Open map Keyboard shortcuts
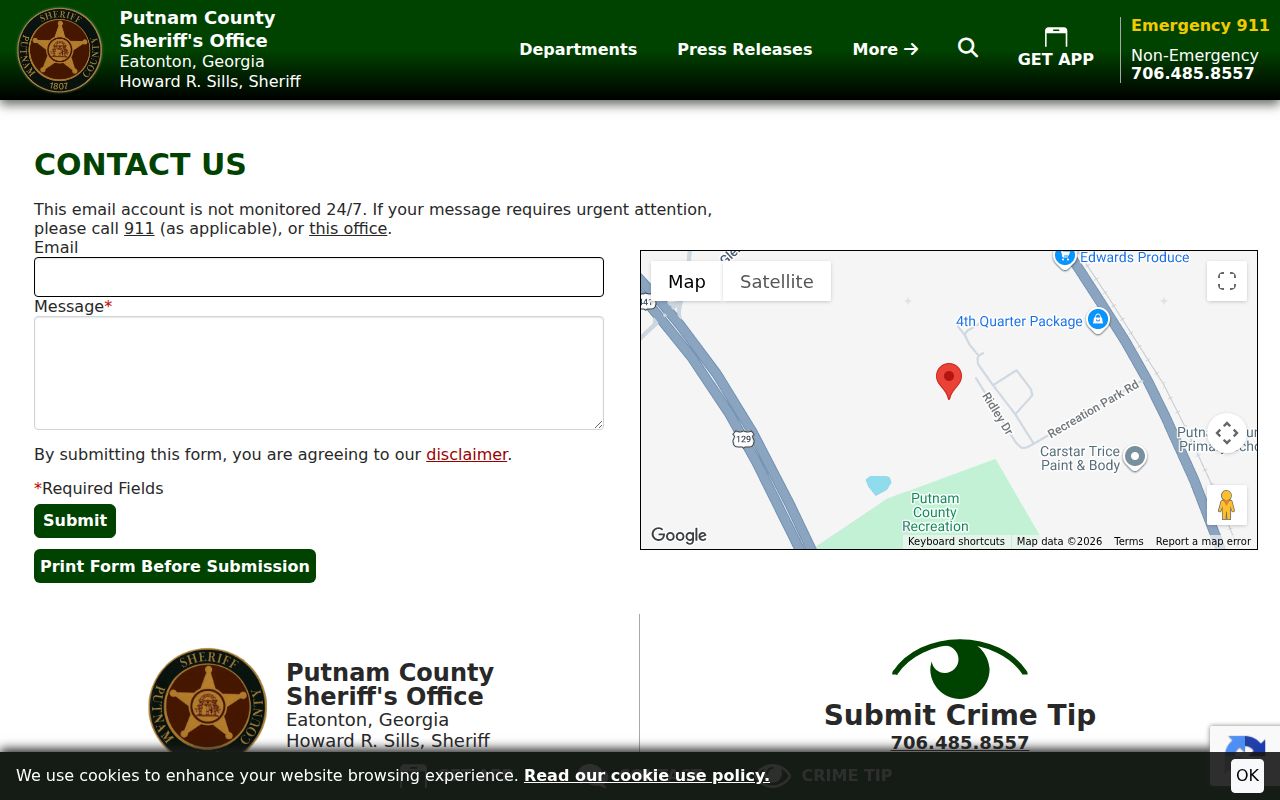 tap(956, 541)
